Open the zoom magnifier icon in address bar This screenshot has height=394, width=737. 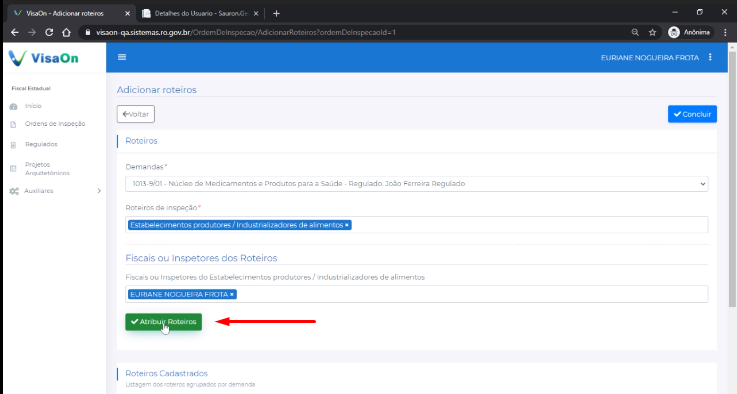[635, 32]
